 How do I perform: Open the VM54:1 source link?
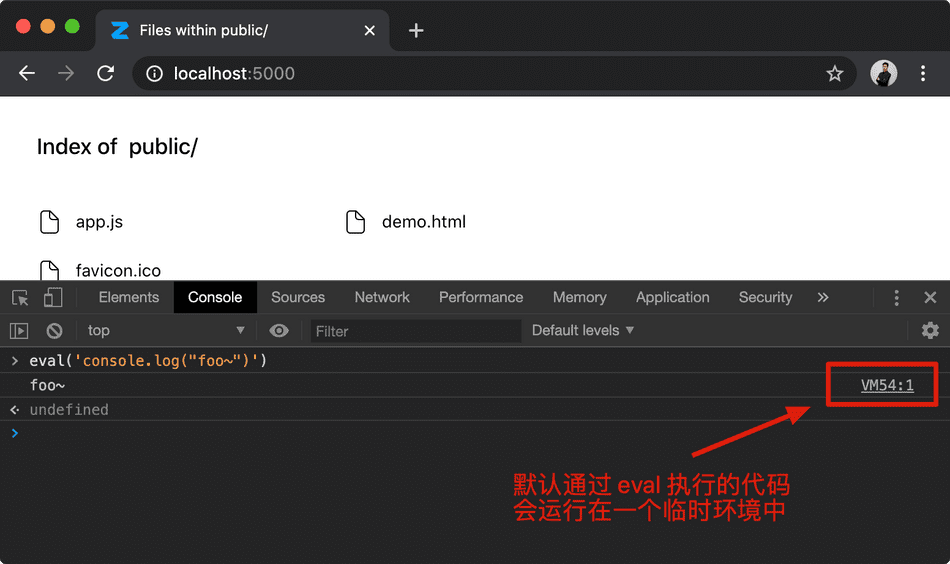click(887, 385)
